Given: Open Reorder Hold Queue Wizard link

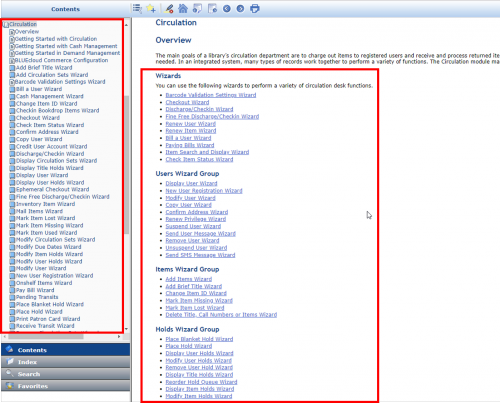Looking at the screenshot, I should click(201, 382).
